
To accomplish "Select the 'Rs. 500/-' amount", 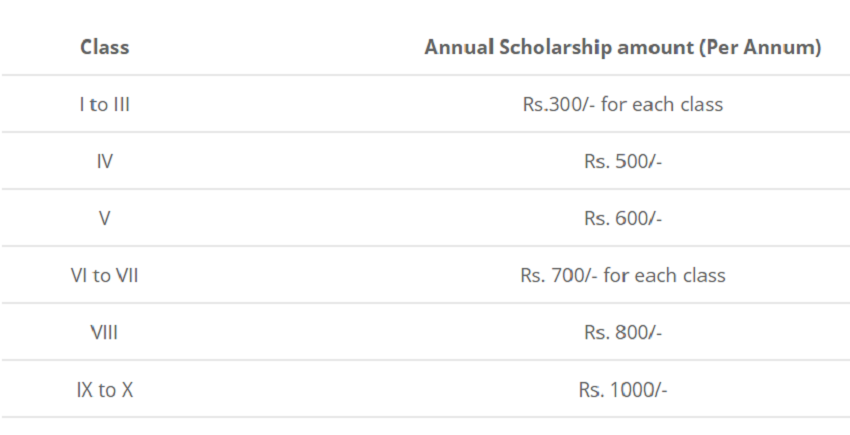I will point(622,161).
